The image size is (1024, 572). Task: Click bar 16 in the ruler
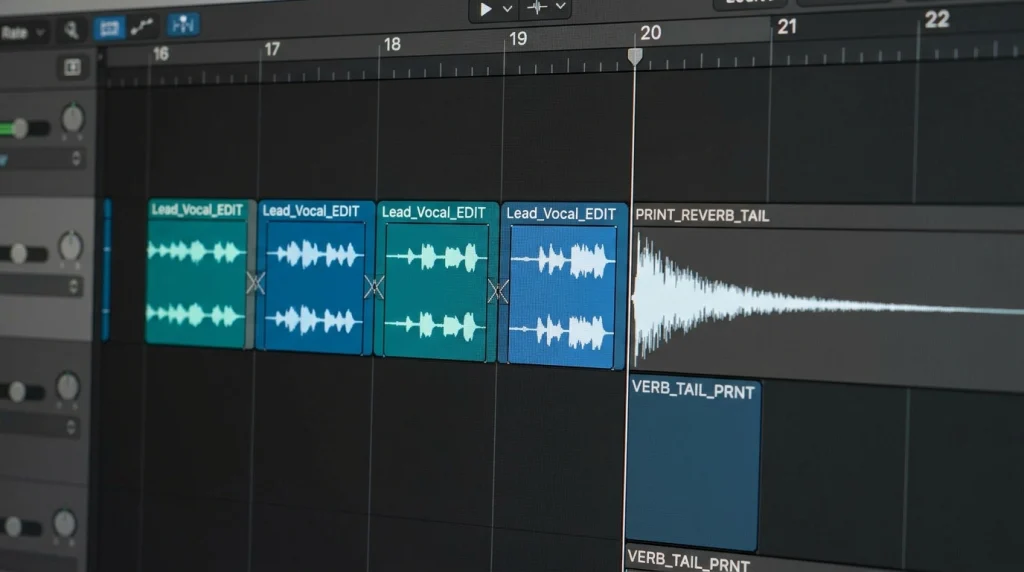pyautogui.click(x=161, y=54)
